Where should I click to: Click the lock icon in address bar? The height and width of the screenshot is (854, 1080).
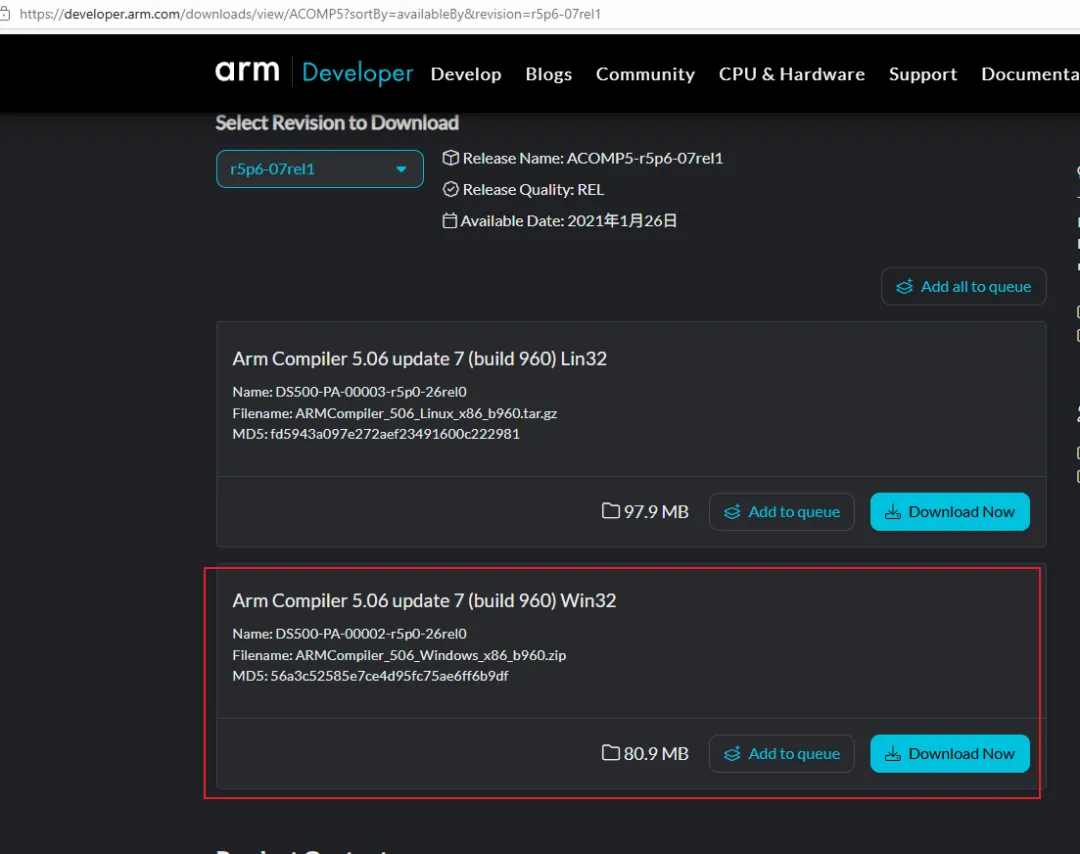coord(5,14)
